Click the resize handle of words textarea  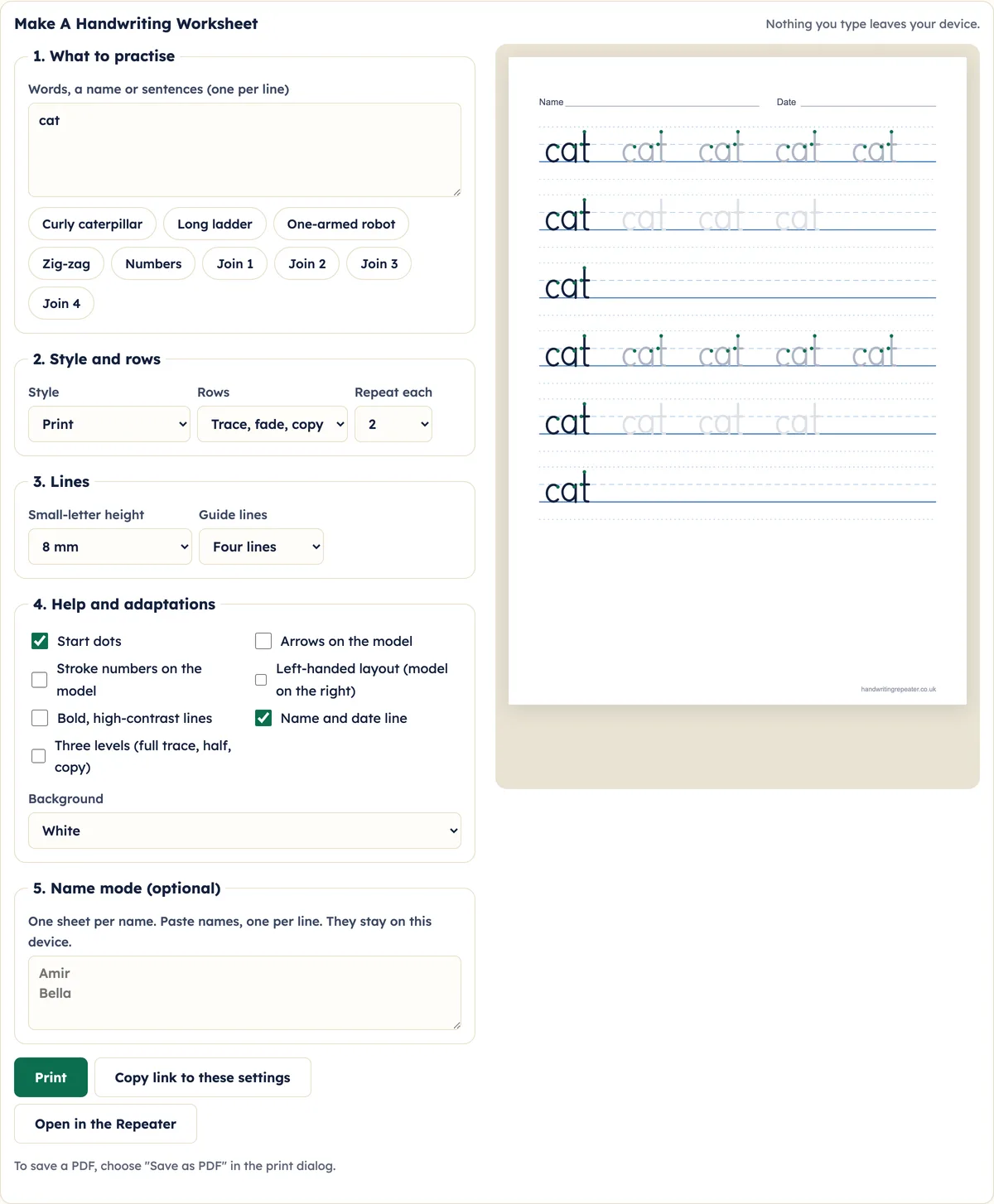click(456, 192)
